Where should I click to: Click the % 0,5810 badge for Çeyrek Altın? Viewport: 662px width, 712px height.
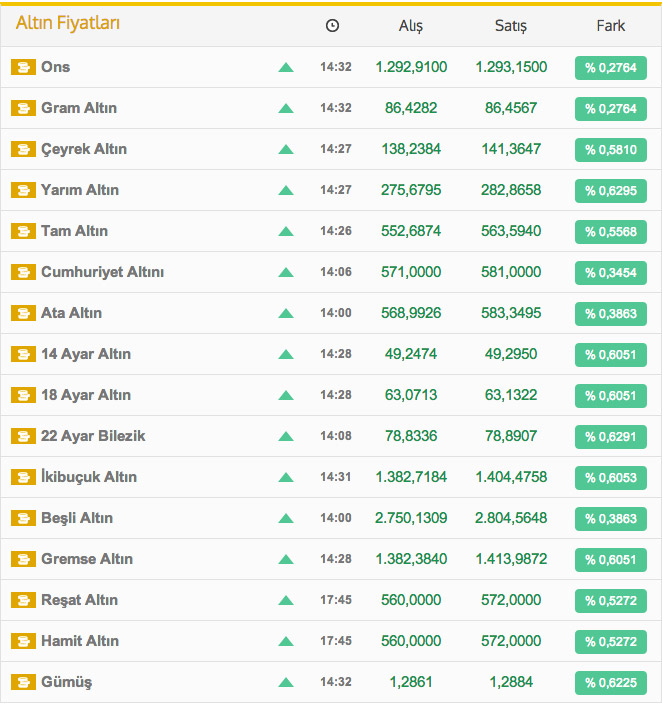[x=611, y=150]
